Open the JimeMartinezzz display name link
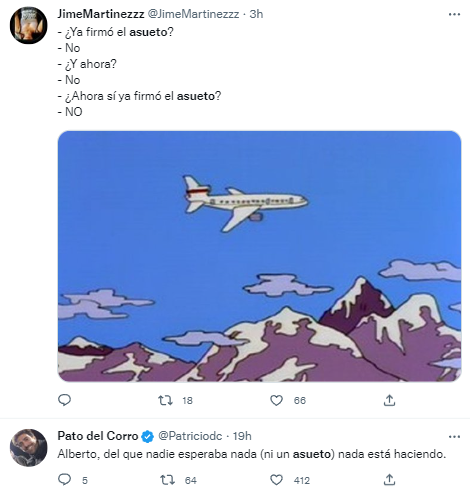This screenshot has height=492, width=470. pyautogui.click(x=101, y=14)
